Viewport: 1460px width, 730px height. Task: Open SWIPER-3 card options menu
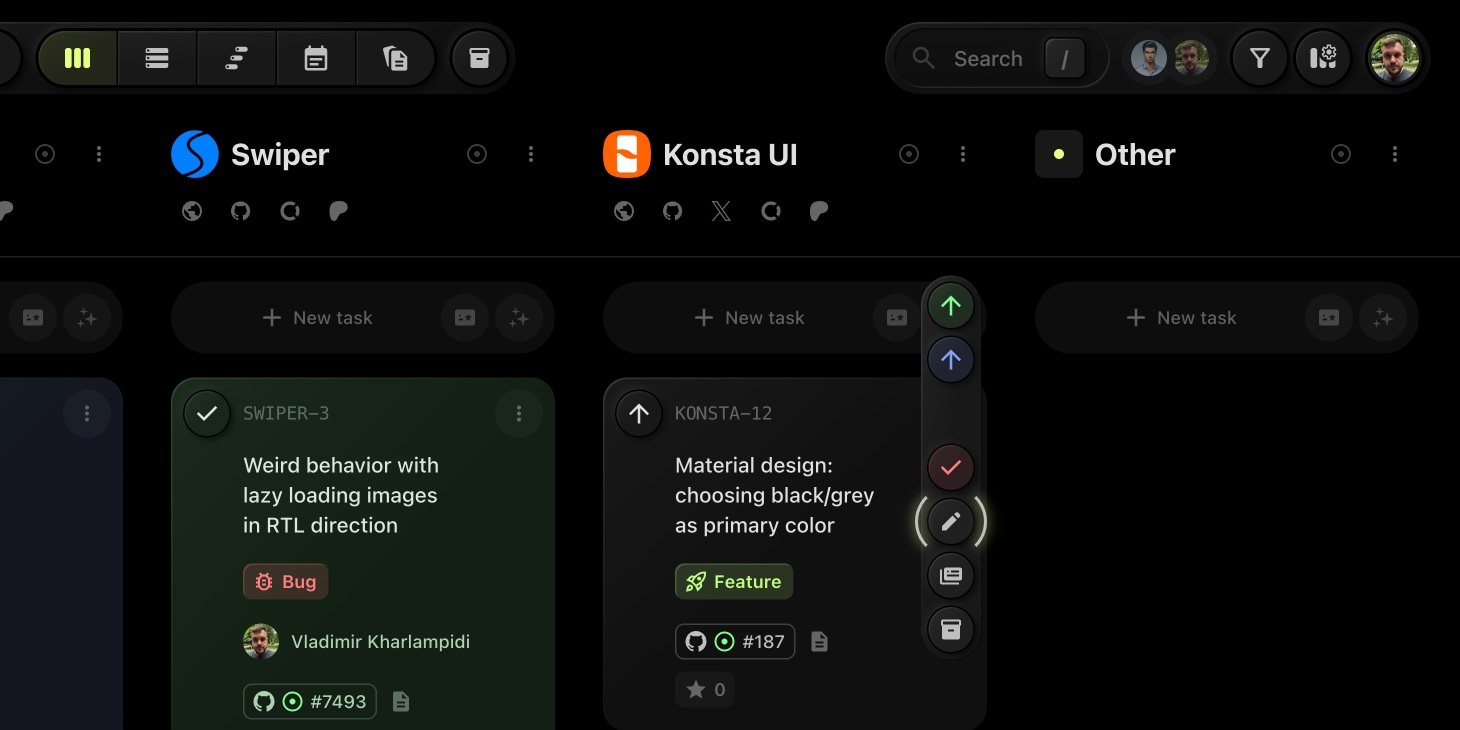coord(519,413)
